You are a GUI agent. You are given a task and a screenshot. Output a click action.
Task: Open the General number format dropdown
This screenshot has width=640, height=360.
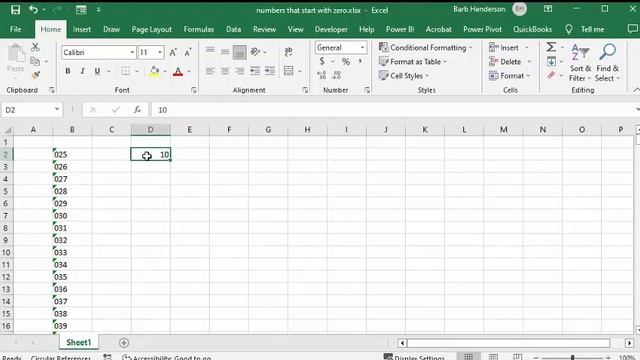362,48
